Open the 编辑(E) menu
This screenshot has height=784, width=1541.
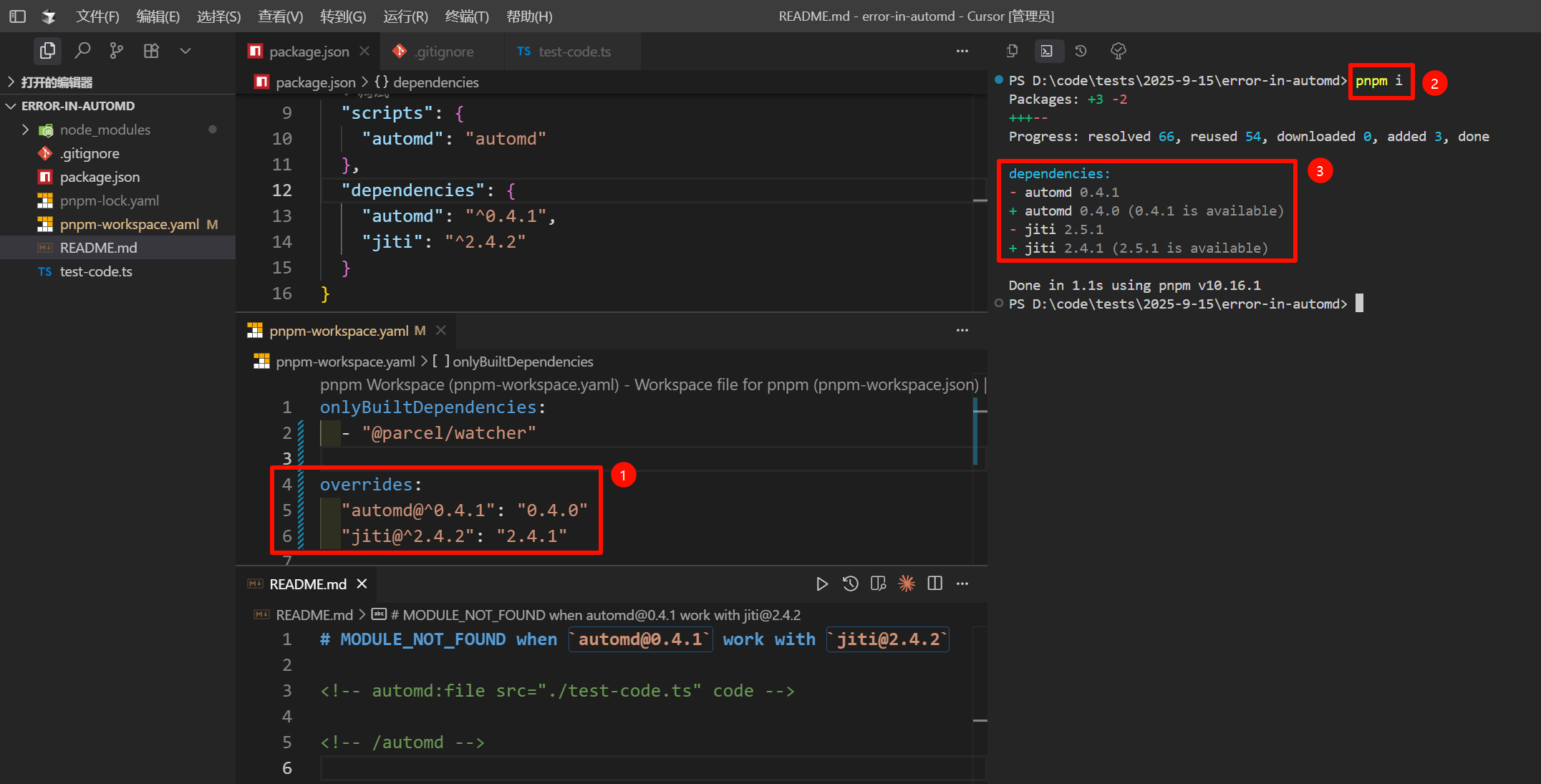pyautogui.click(x=158, y=16)
